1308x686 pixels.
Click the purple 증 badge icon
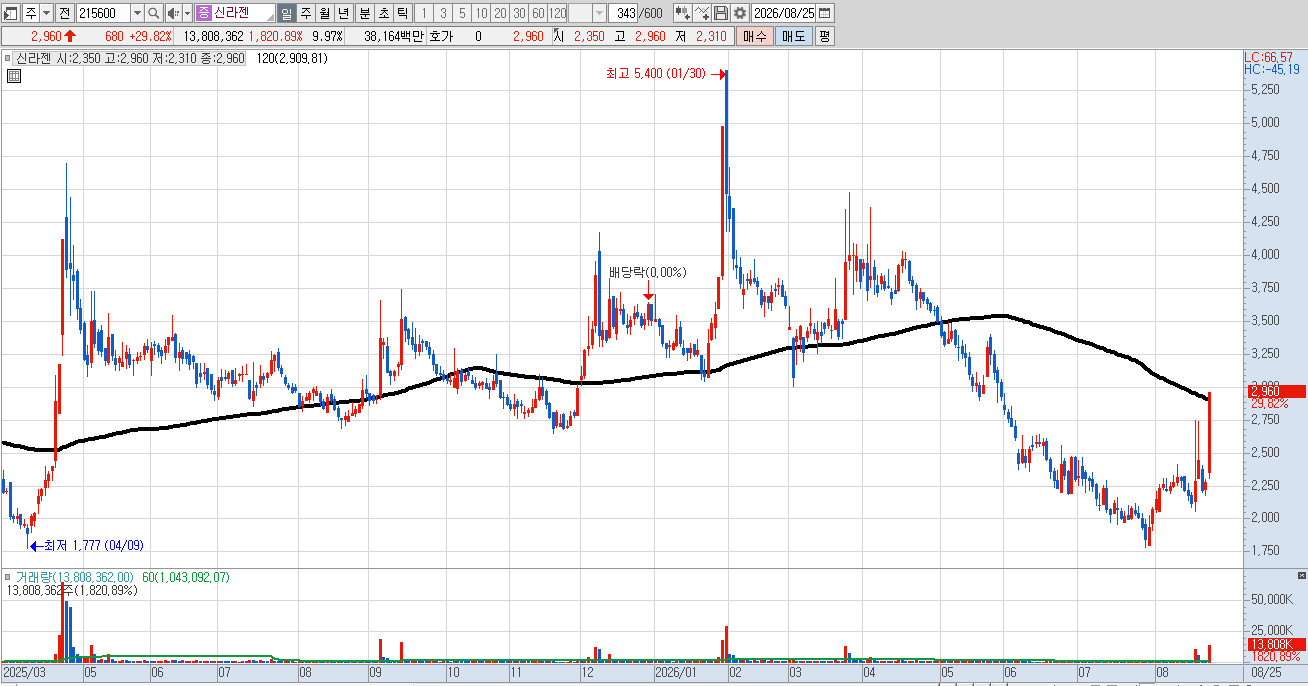click(204, 13)
